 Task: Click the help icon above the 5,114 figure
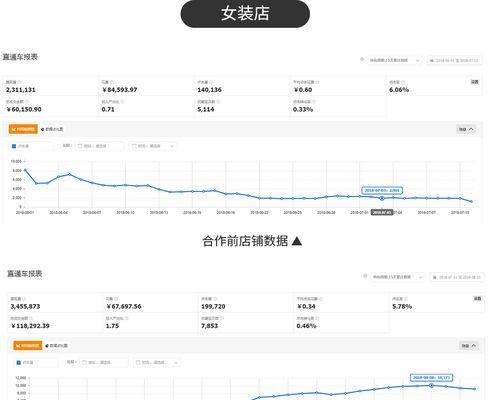coord(218,101)
